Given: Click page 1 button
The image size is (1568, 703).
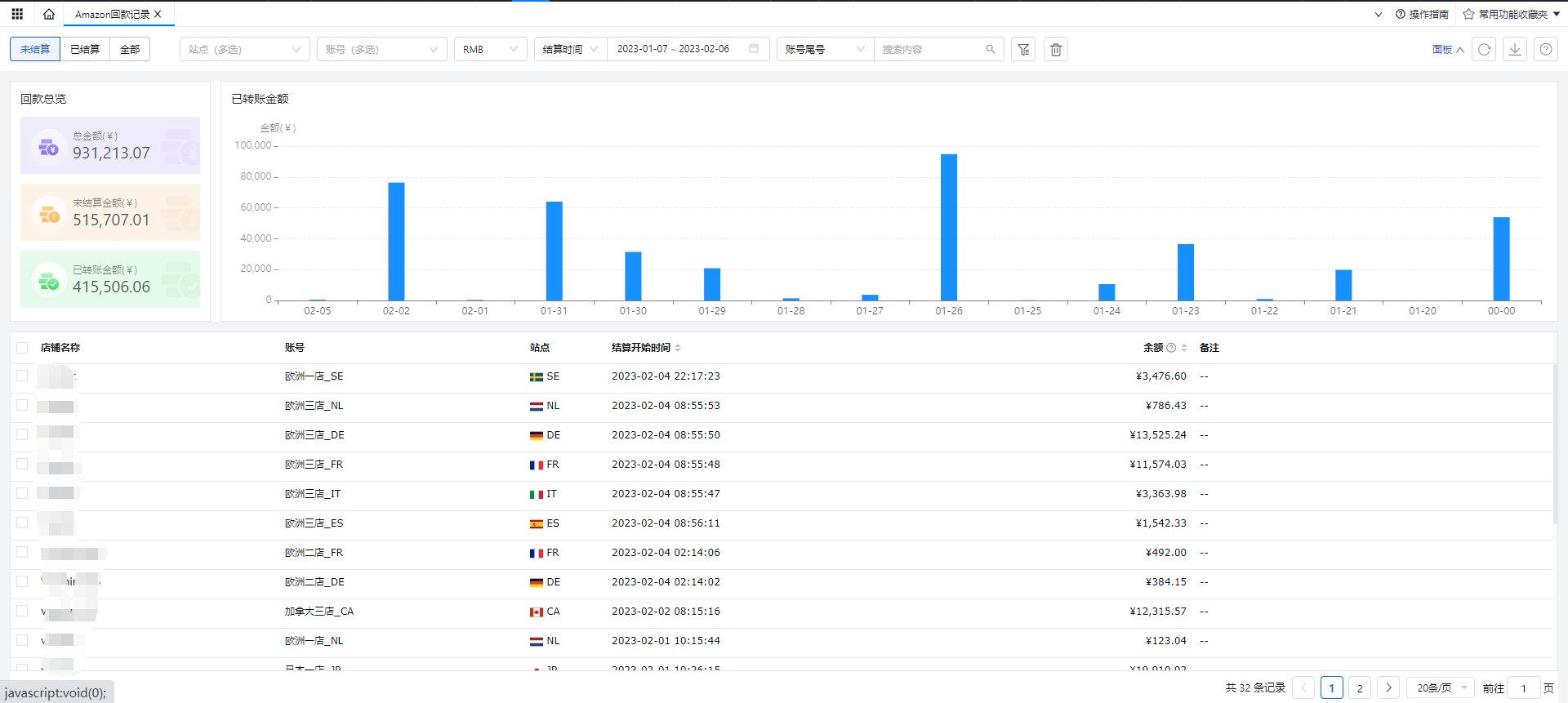Looking at the screenshot, I should point(1332,688).
